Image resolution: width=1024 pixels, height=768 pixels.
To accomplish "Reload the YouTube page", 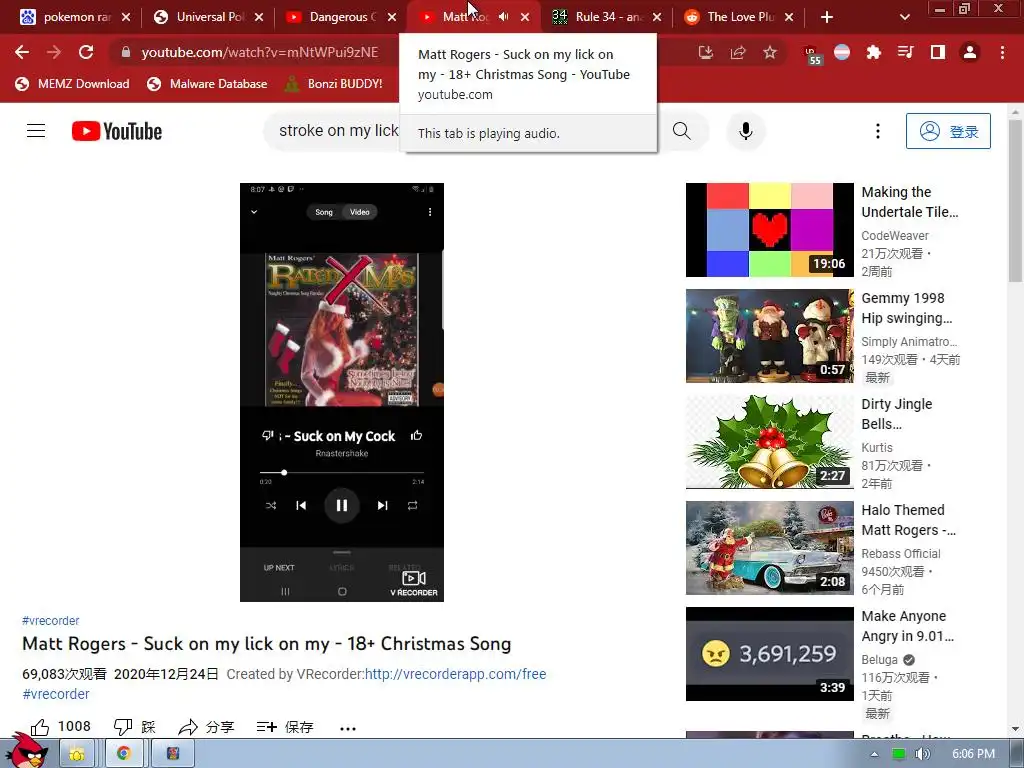I will (86, 52).
